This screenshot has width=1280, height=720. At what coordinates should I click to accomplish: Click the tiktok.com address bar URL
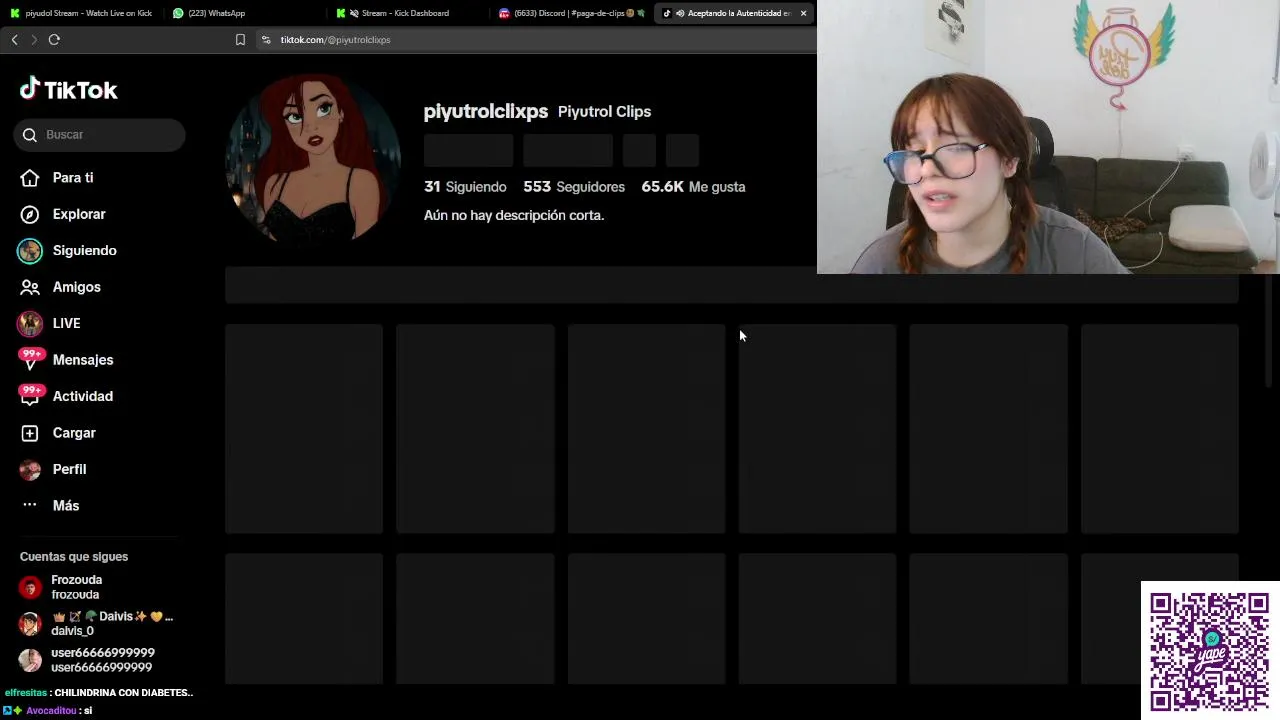coord(335,40)
